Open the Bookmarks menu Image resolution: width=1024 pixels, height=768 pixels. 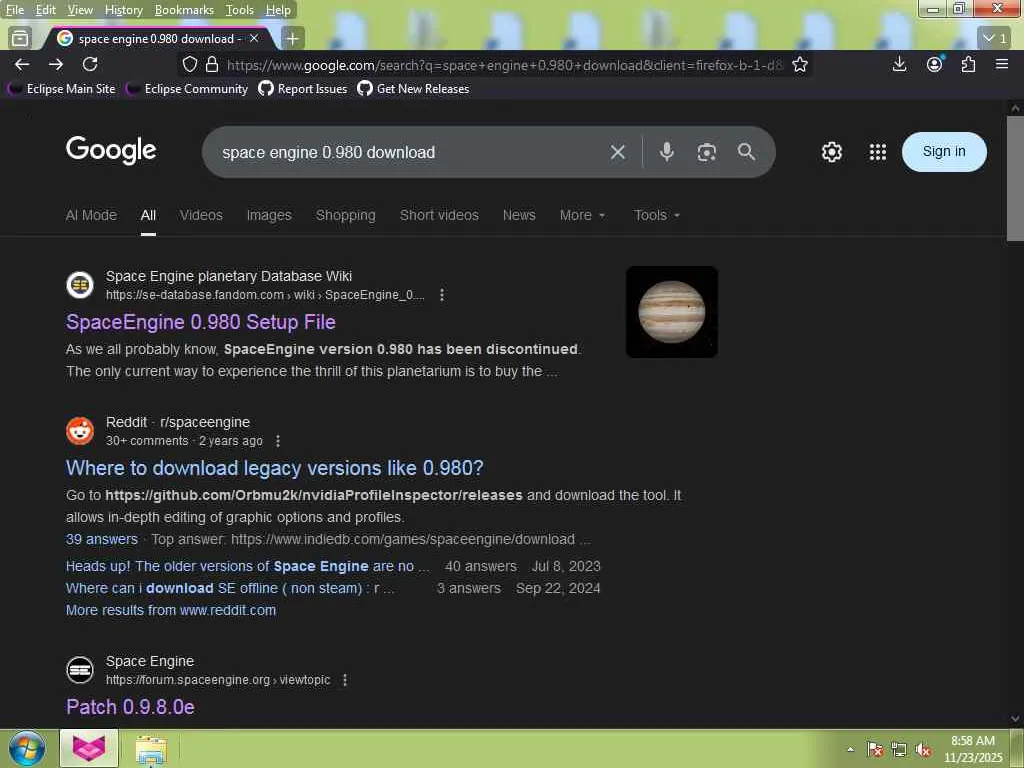pos(184,10)
